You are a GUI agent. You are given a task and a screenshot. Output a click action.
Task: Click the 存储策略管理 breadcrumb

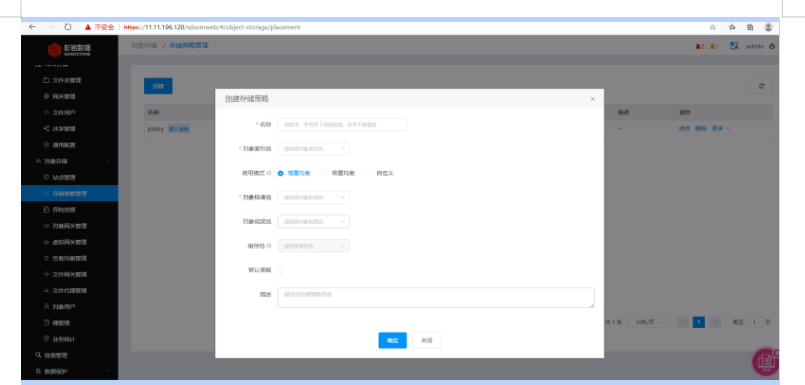188,46
